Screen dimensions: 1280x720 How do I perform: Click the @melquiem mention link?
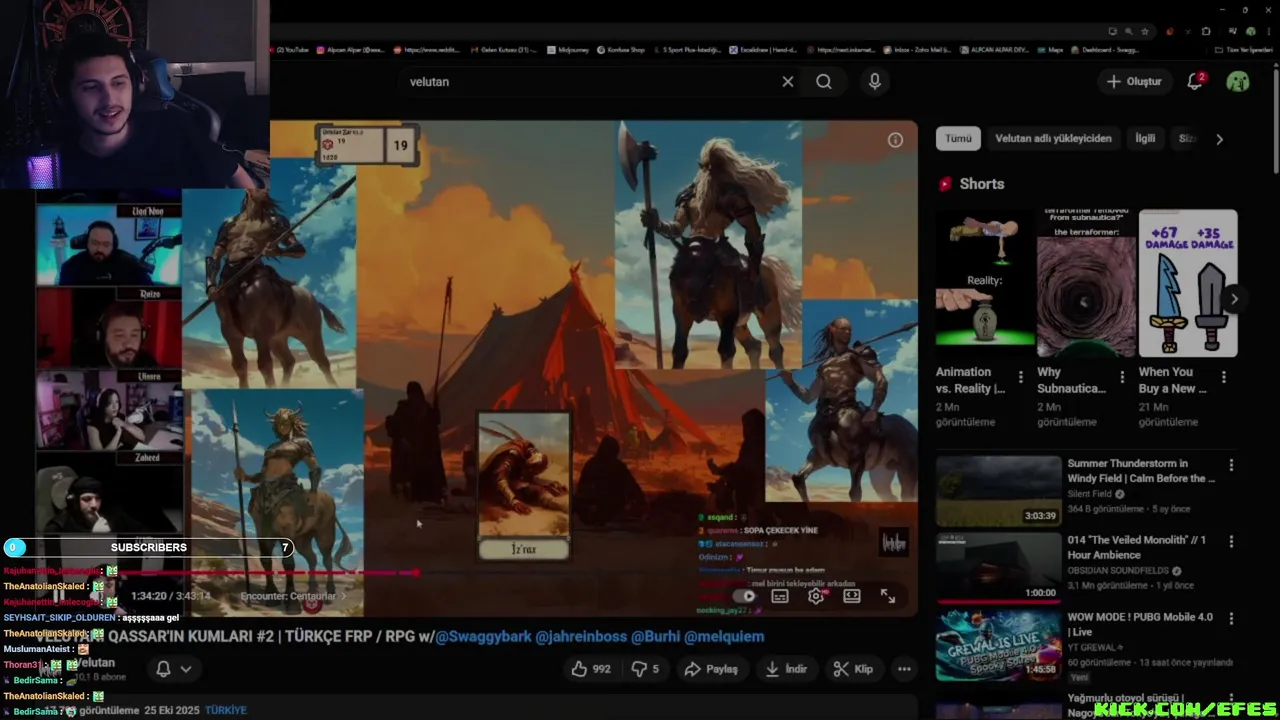724,636
